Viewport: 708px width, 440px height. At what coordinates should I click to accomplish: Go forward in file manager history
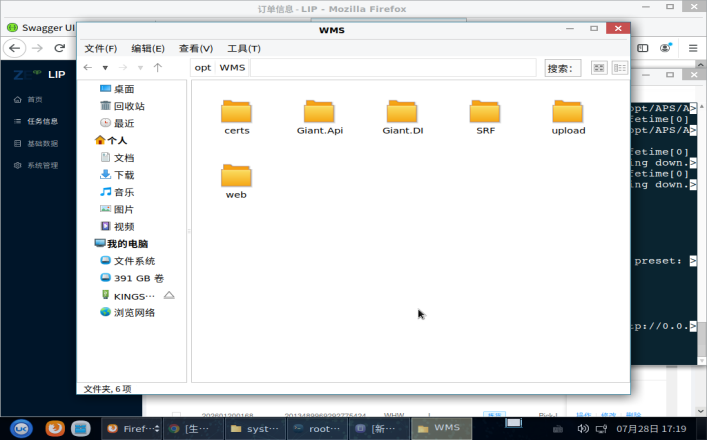pyautogui.click(x=123, y=68)
